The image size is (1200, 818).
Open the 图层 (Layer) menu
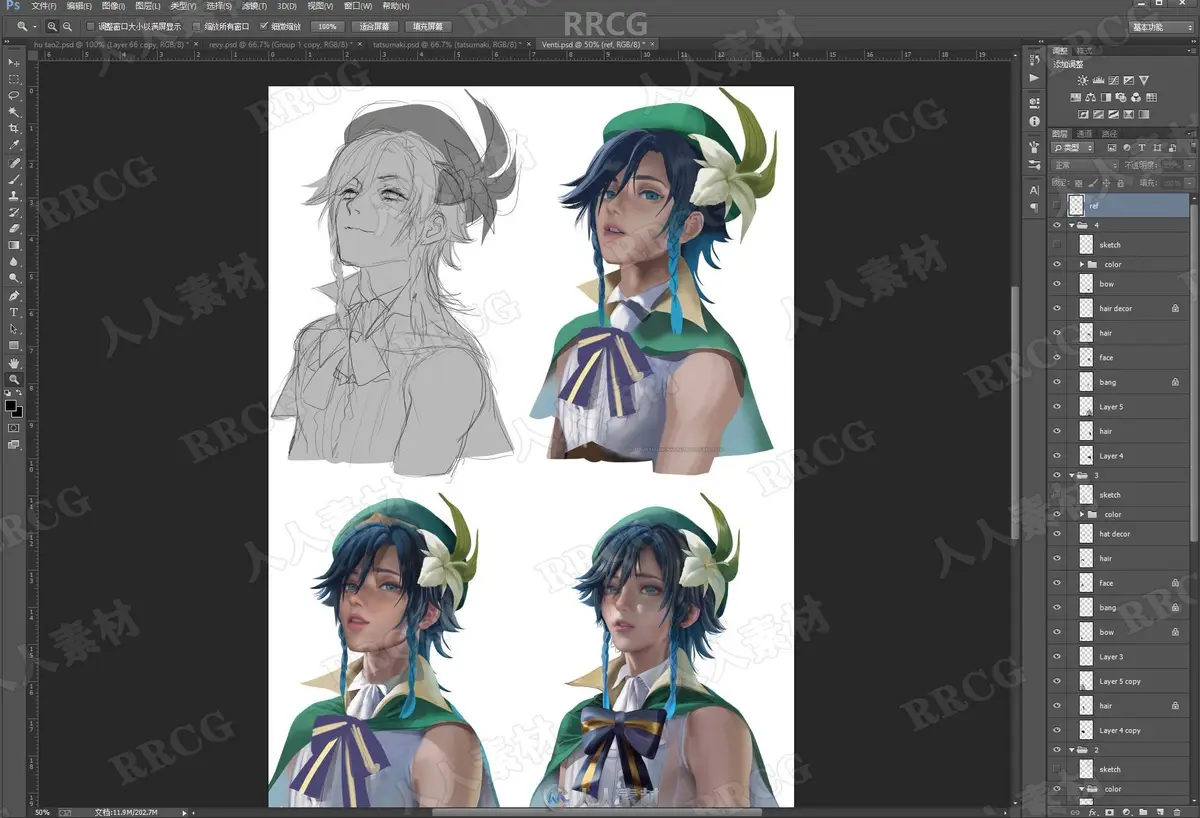[149, 6]
